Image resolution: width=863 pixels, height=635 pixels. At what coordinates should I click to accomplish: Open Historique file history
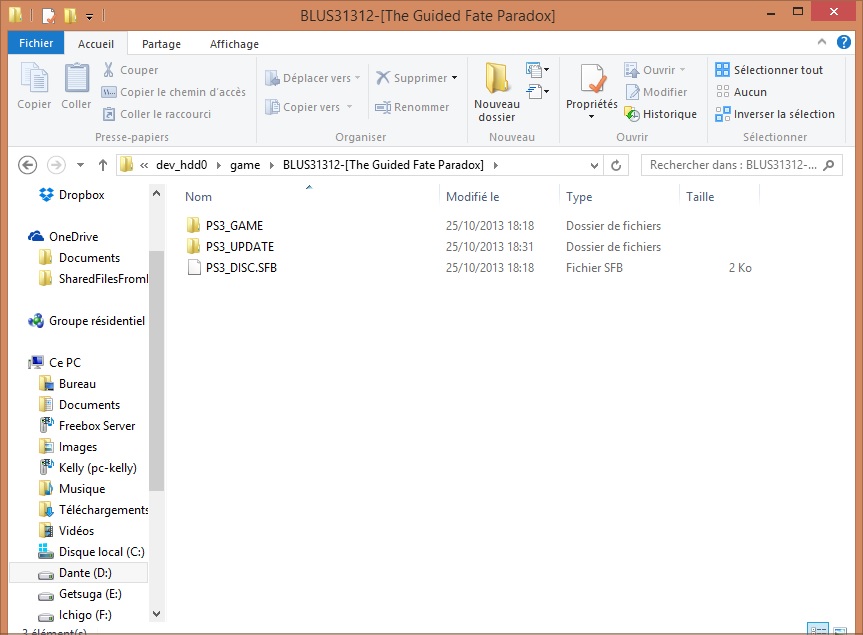click(660, 114)
